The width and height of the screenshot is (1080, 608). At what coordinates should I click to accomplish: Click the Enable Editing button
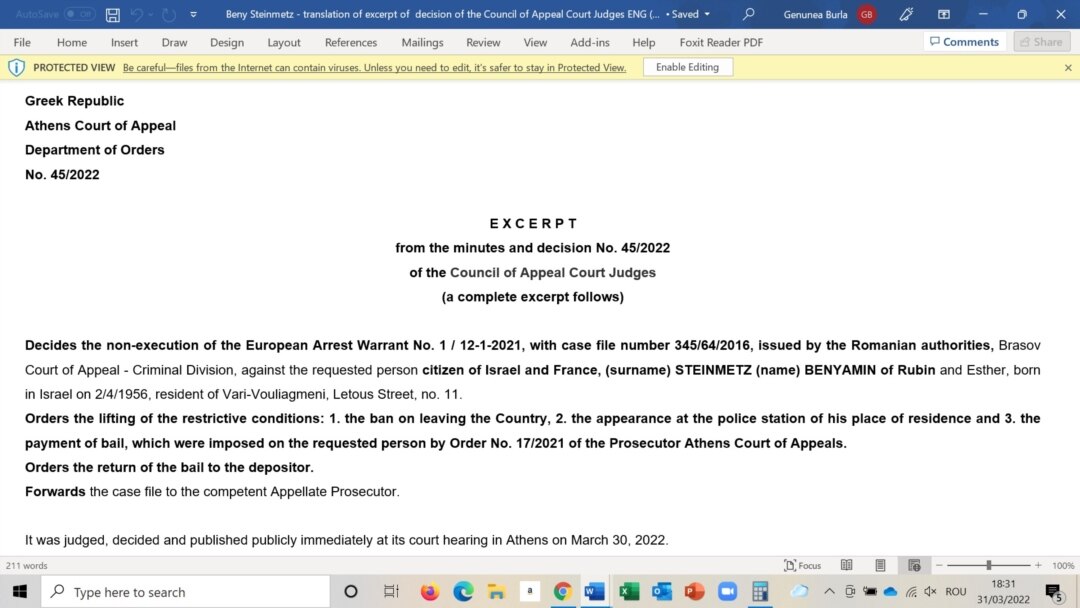click(x=687, y=67)
